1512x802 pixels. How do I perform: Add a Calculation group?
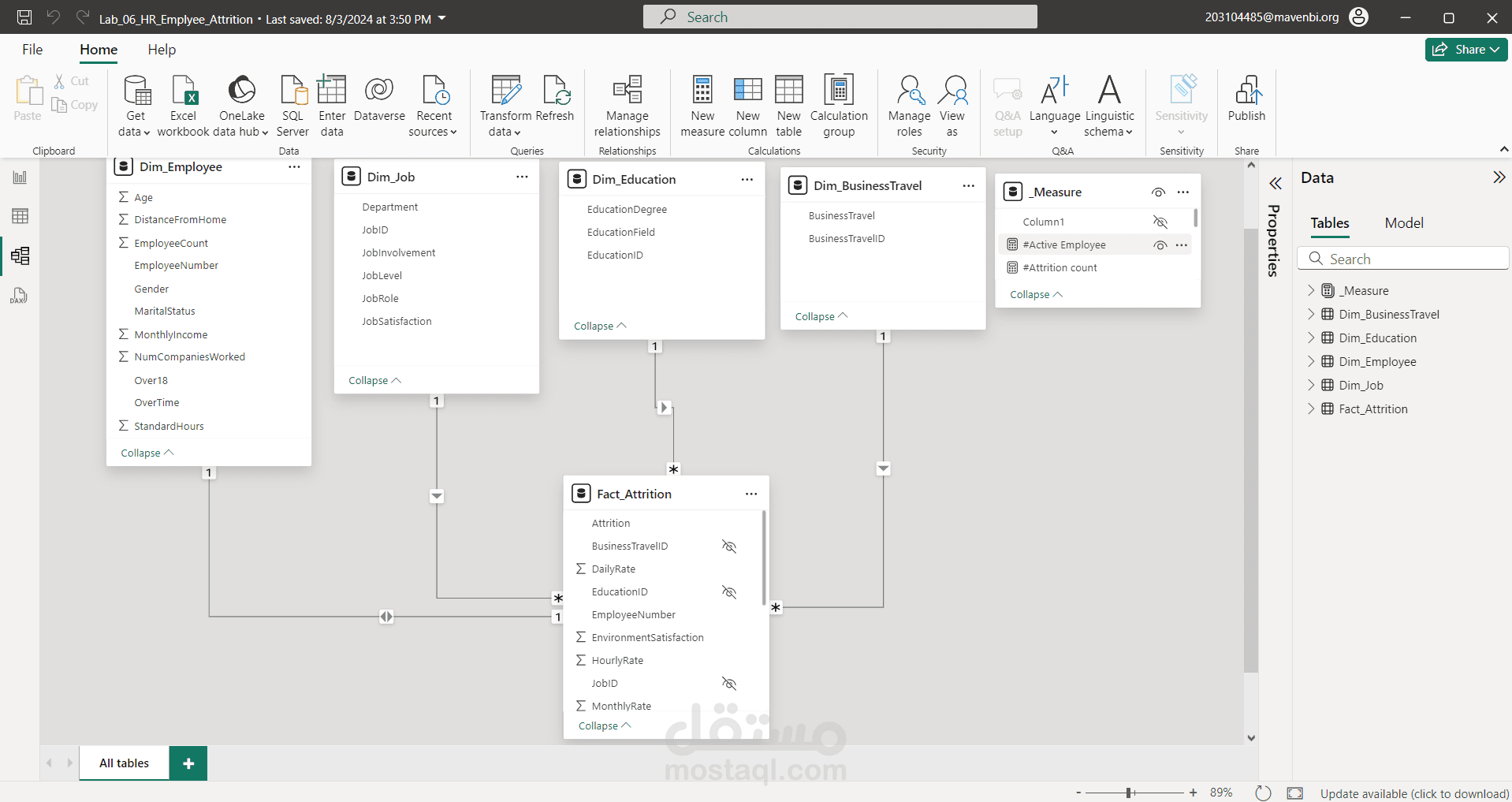coord(839,106)
